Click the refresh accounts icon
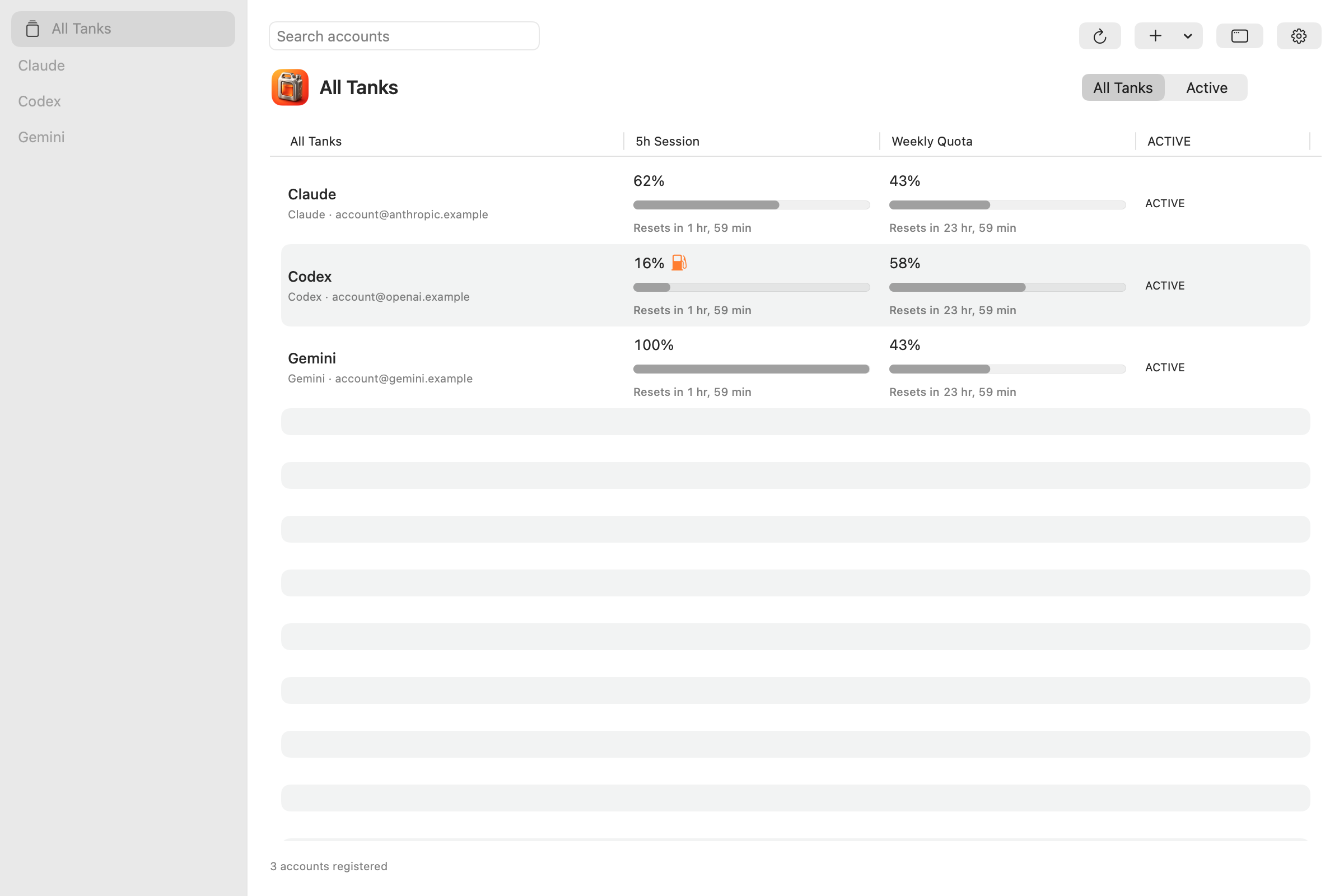Viewport: 1344px width, 896px height. [x=1099, y=36]
